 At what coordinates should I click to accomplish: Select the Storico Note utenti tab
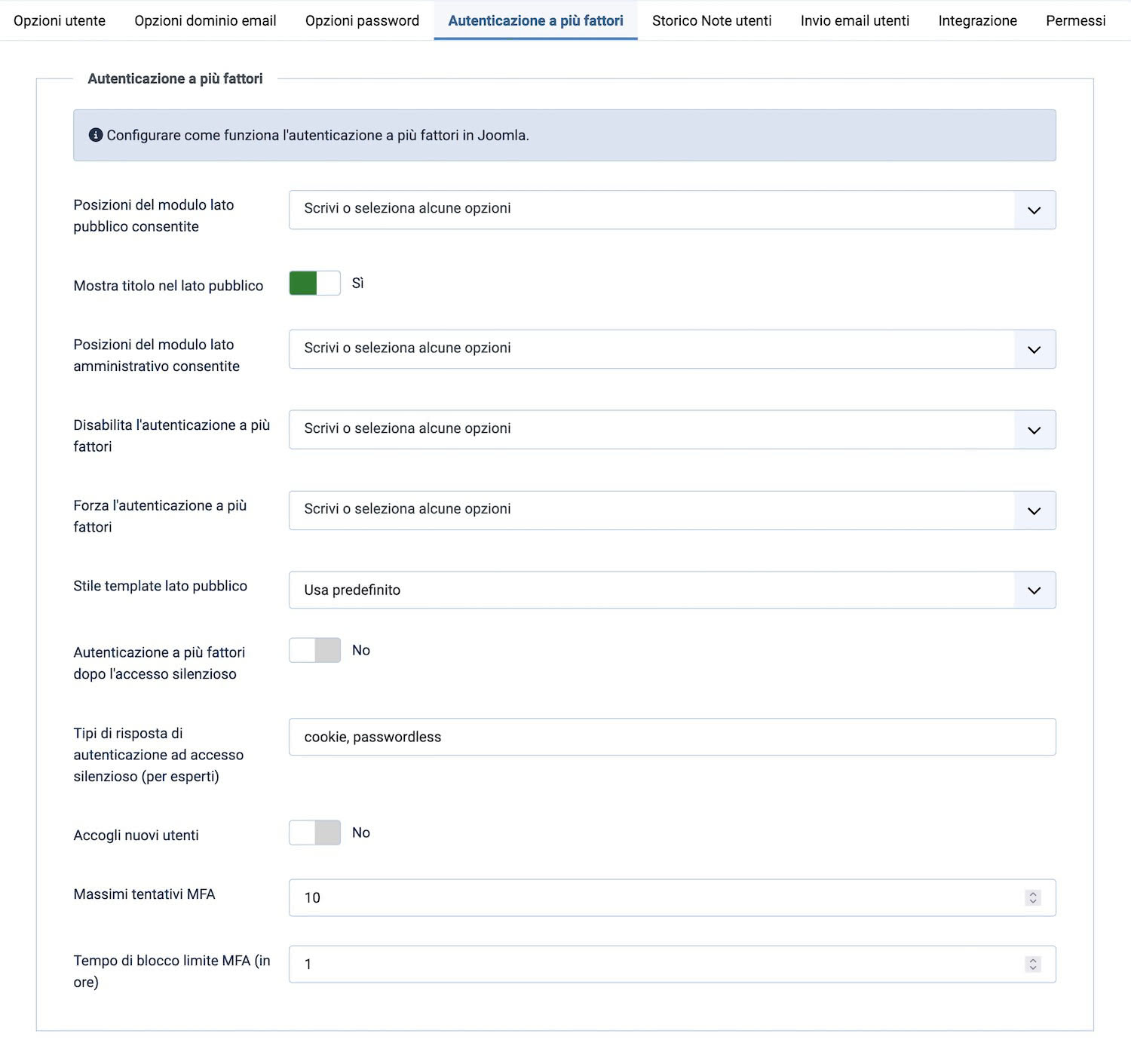(x=712, y=20)
